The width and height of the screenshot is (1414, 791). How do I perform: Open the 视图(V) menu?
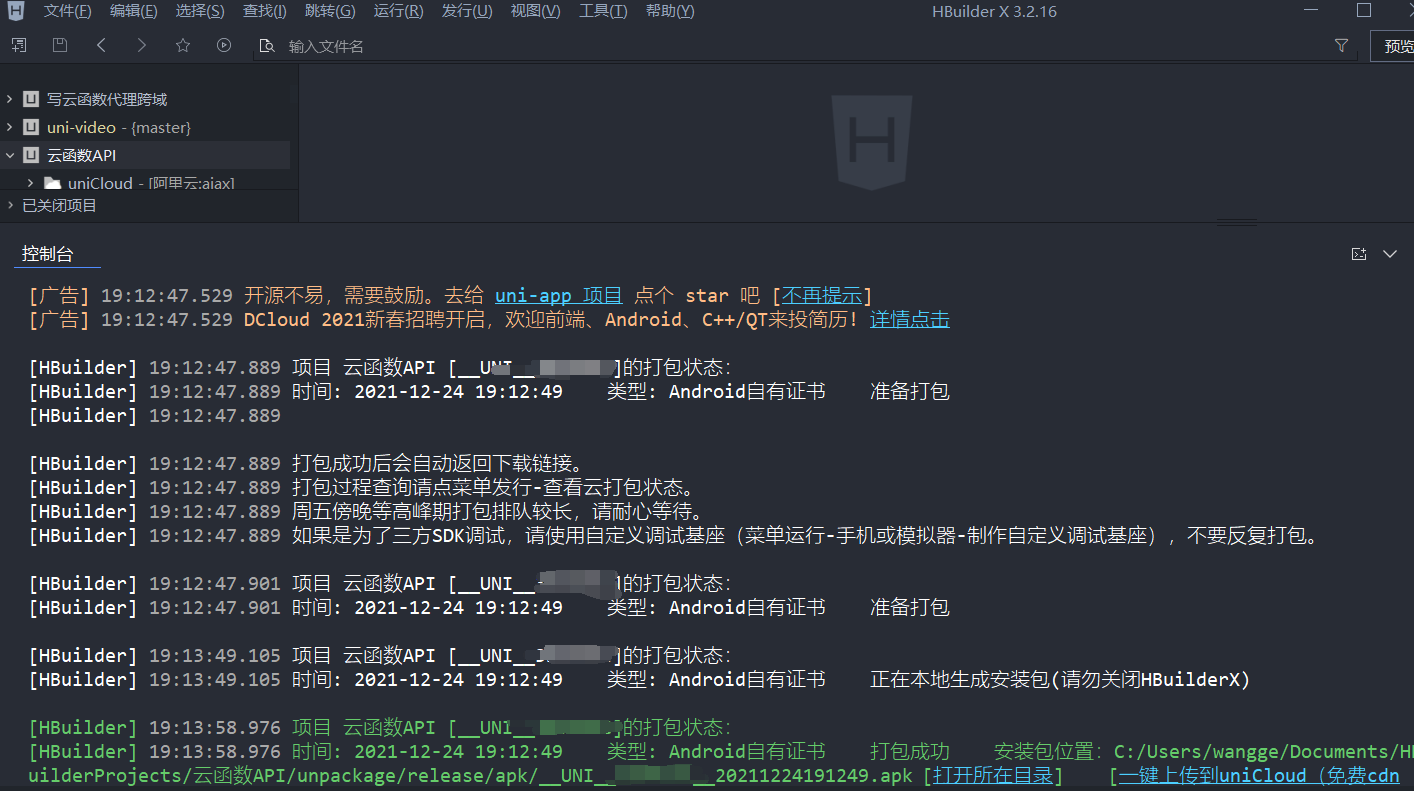point(535,11)
